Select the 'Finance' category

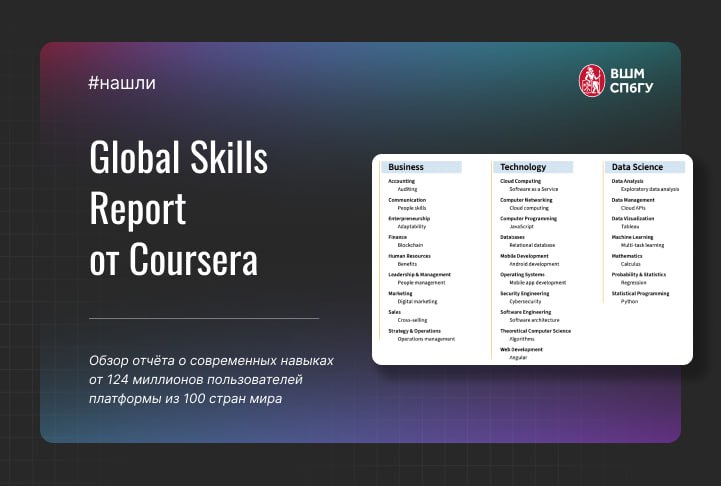coord(397,237)
